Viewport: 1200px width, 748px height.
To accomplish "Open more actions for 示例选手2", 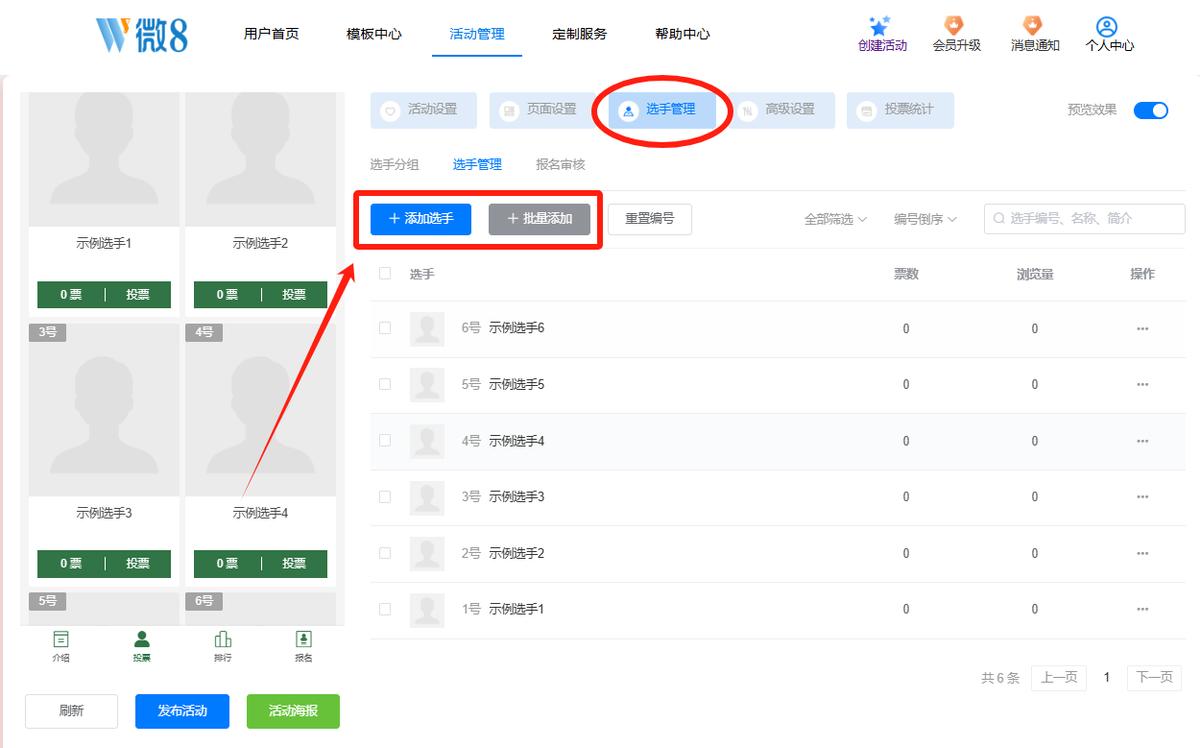I will 1142,553.
